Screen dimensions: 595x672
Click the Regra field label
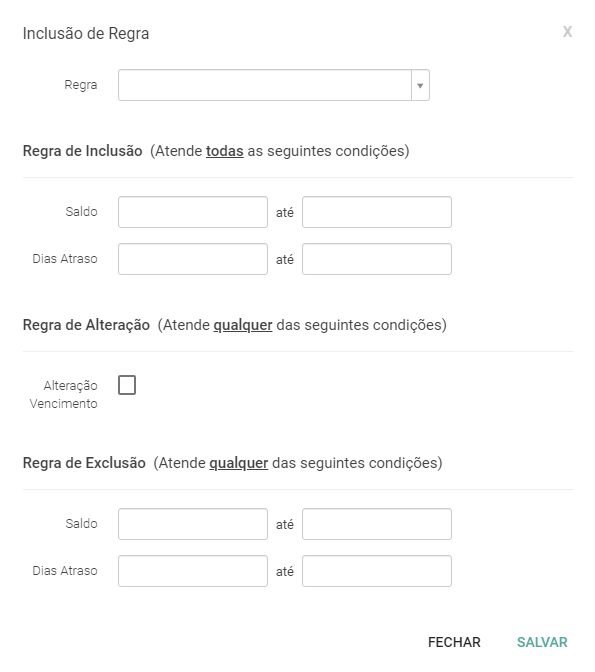(81, 85)
